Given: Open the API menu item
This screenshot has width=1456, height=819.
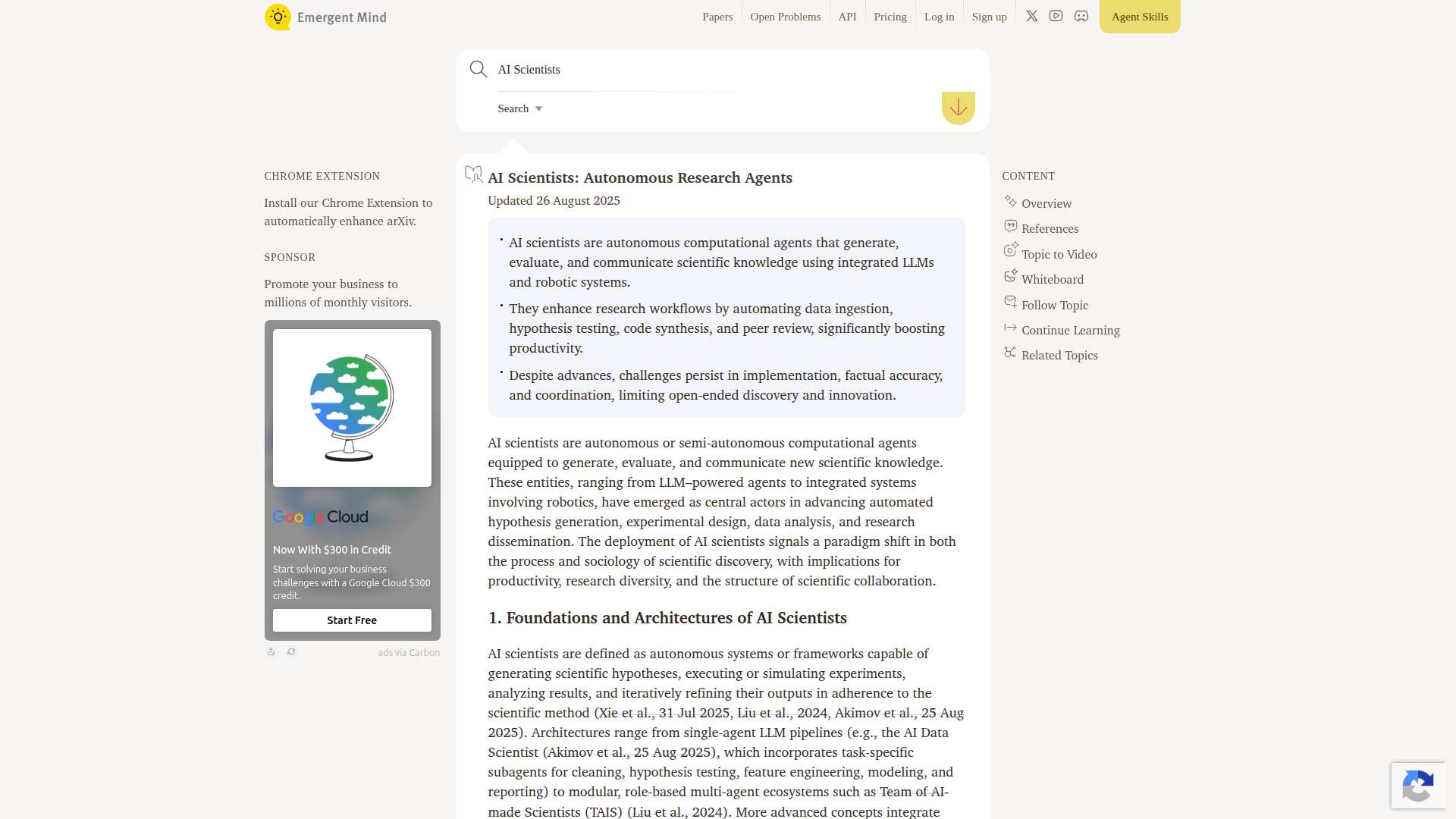Looking at the screenshot, I should [847, 17].
